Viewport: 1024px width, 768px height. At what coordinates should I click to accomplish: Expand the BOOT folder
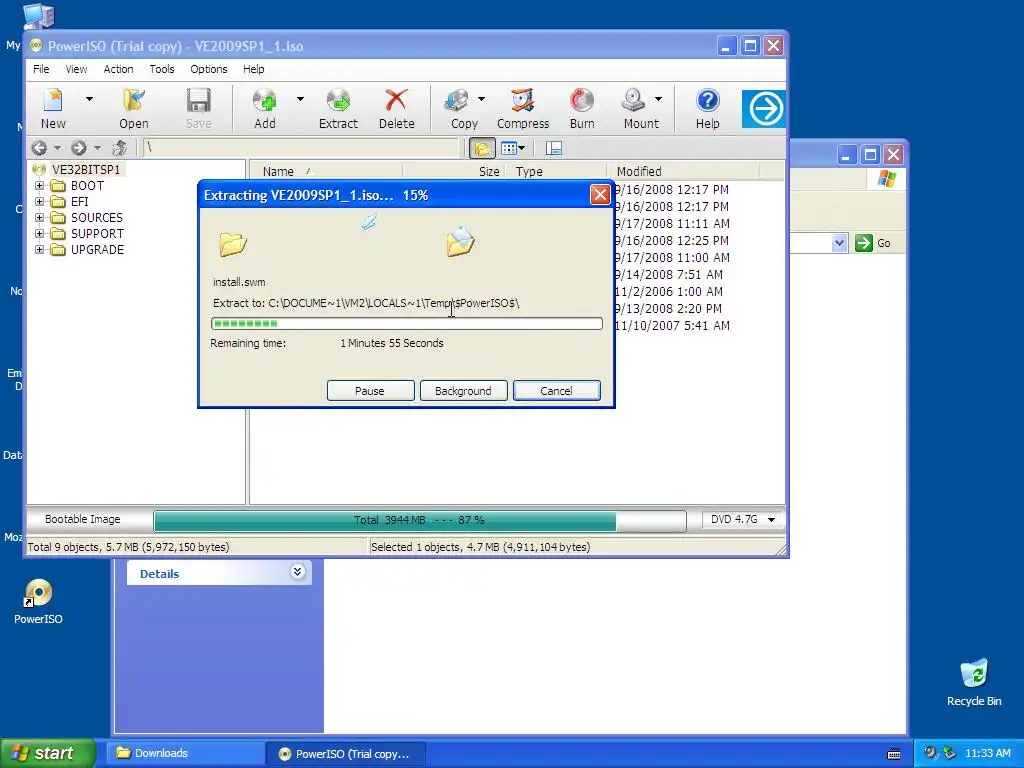[39, 185]
